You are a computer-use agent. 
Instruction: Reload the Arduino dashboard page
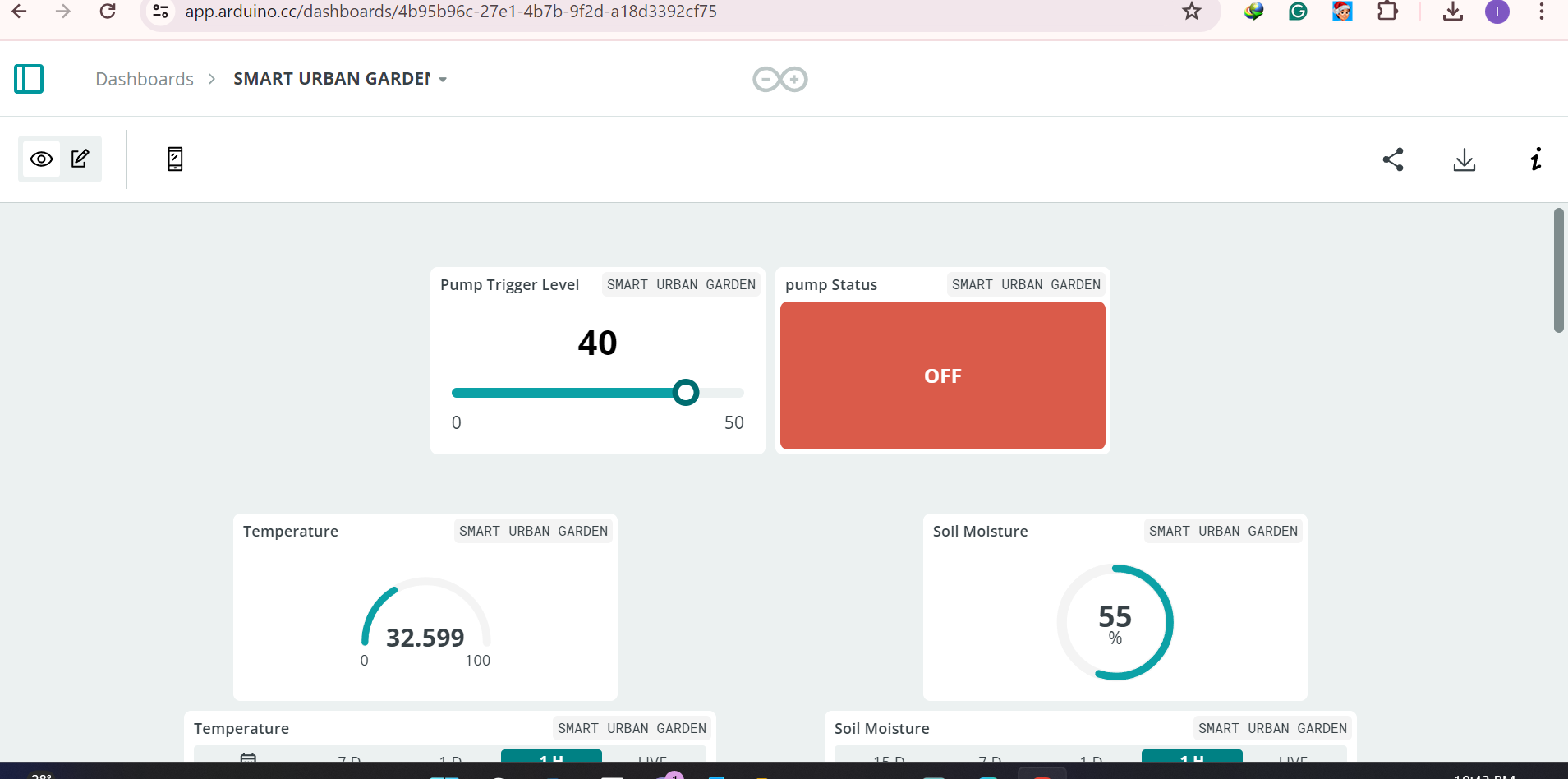coord(108,12)
